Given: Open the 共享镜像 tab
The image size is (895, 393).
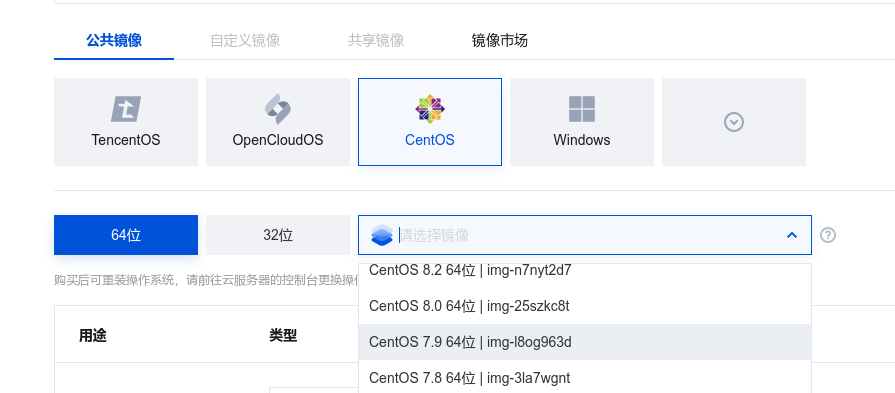Looking at the screenshot, I should [376, 40].
